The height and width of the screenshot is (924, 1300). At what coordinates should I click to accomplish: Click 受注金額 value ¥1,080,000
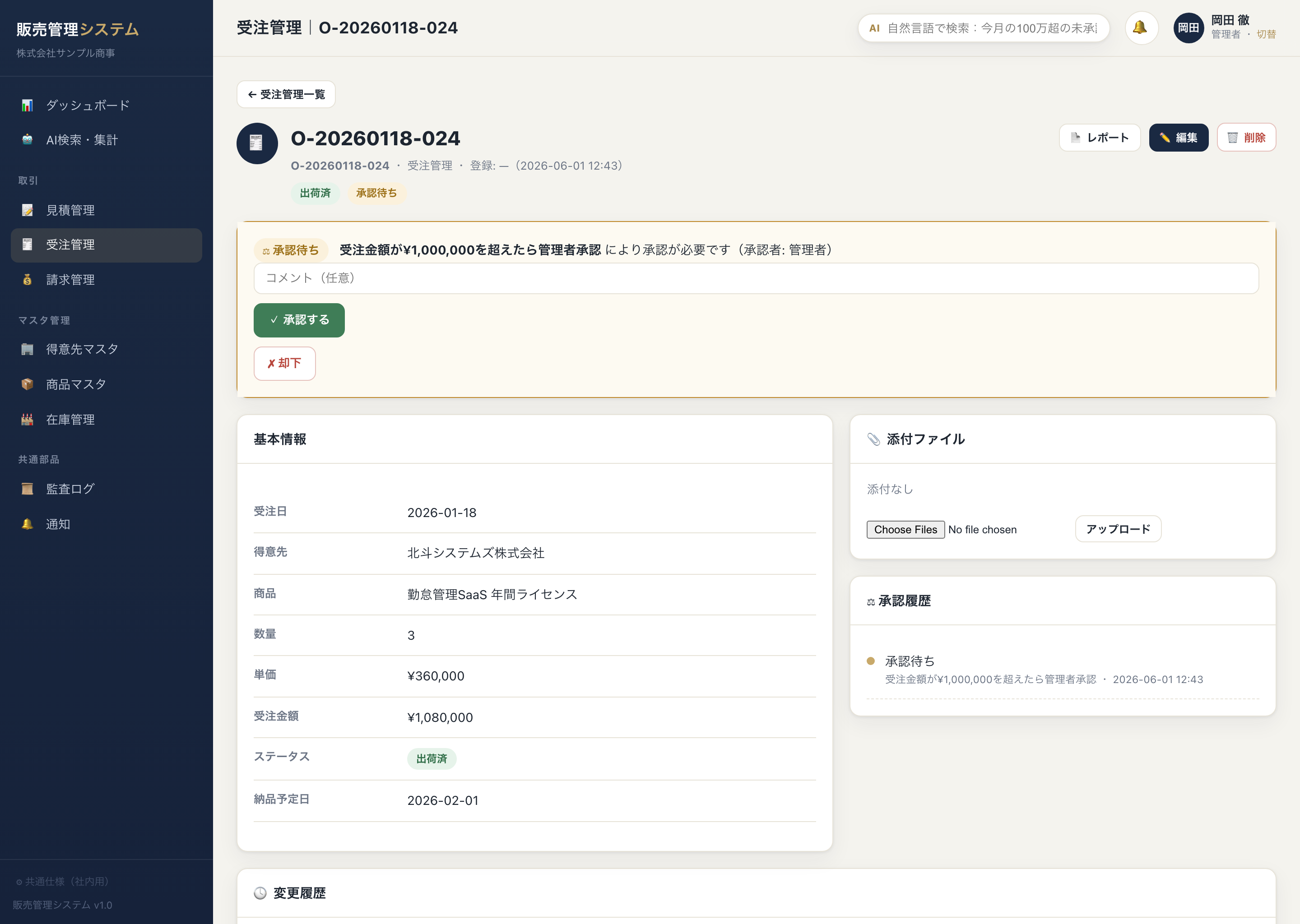click(x=440, y=717)
